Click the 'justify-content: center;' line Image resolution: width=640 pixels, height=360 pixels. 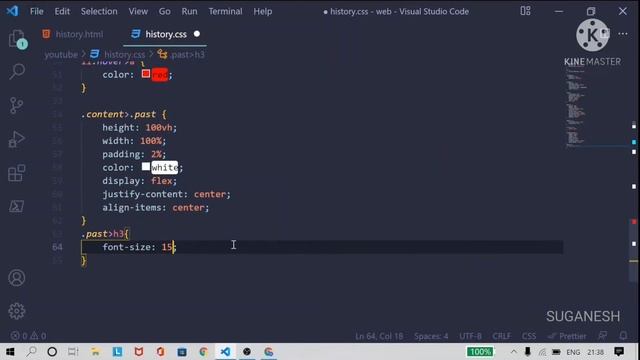coord(166,194)
